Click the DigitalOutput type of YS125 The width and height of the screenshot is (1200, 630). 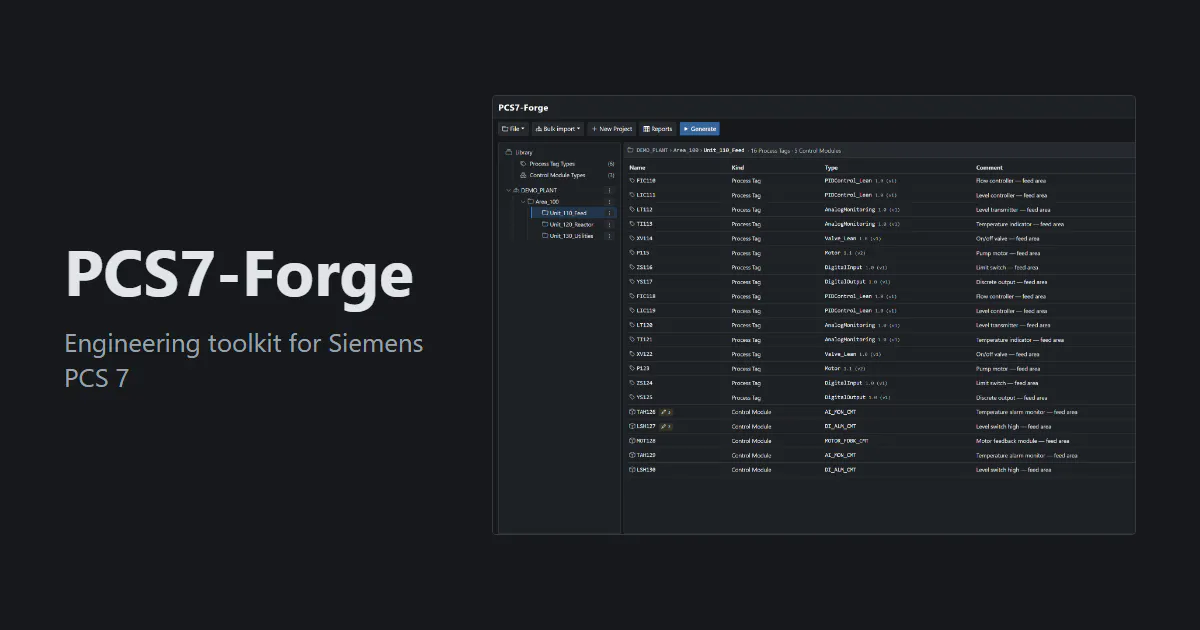859,397
